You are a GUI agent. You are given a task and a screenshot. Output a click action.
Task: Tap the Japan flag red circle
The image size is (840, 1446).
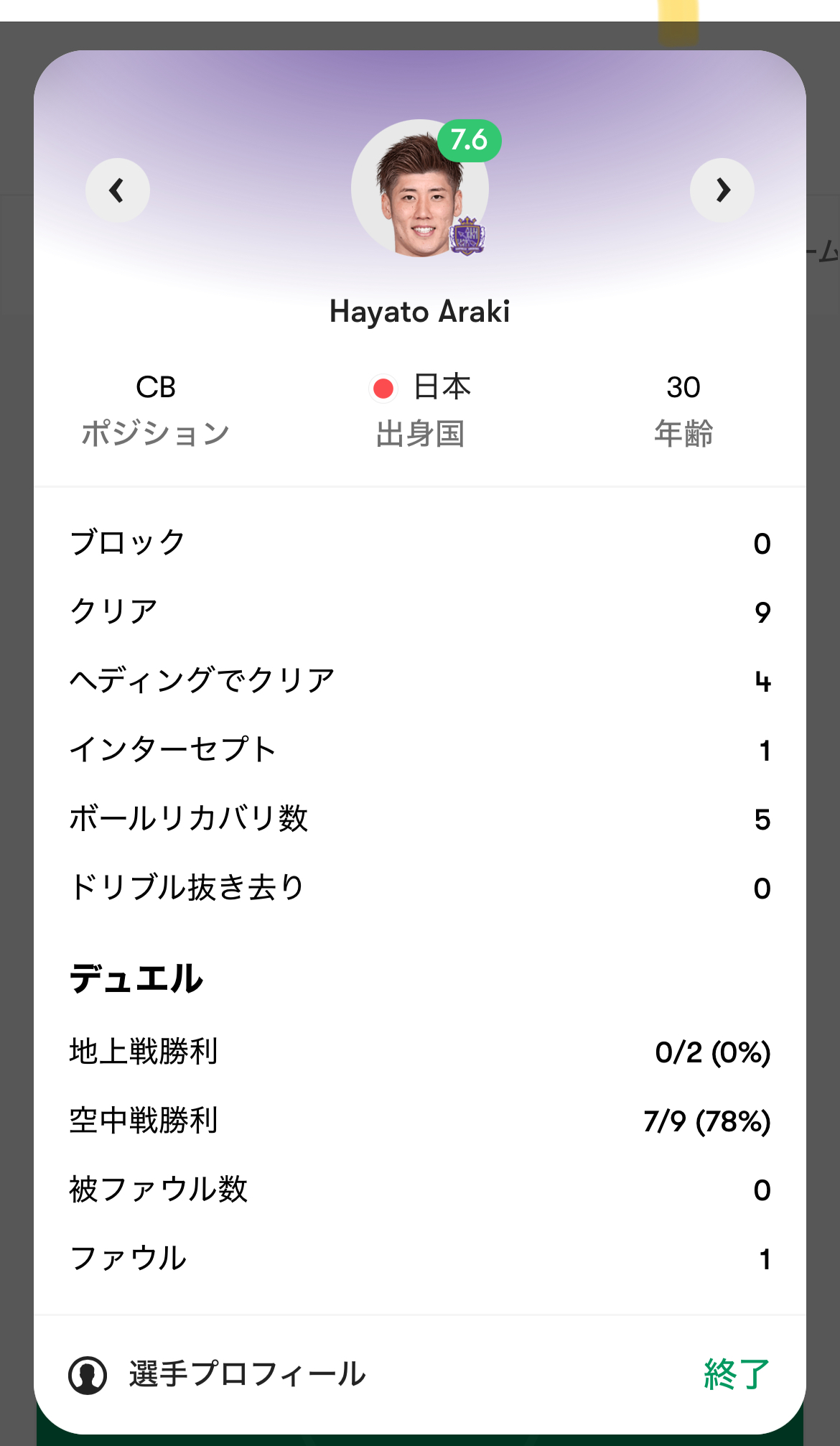383,388
